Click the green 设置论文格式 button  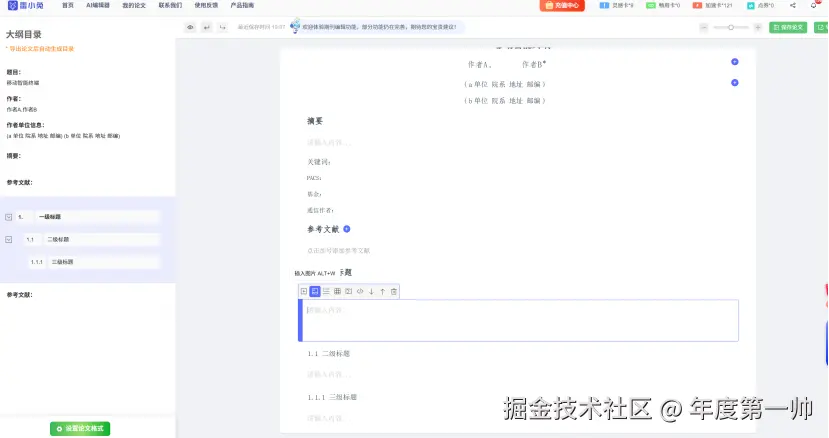(80, 428)
